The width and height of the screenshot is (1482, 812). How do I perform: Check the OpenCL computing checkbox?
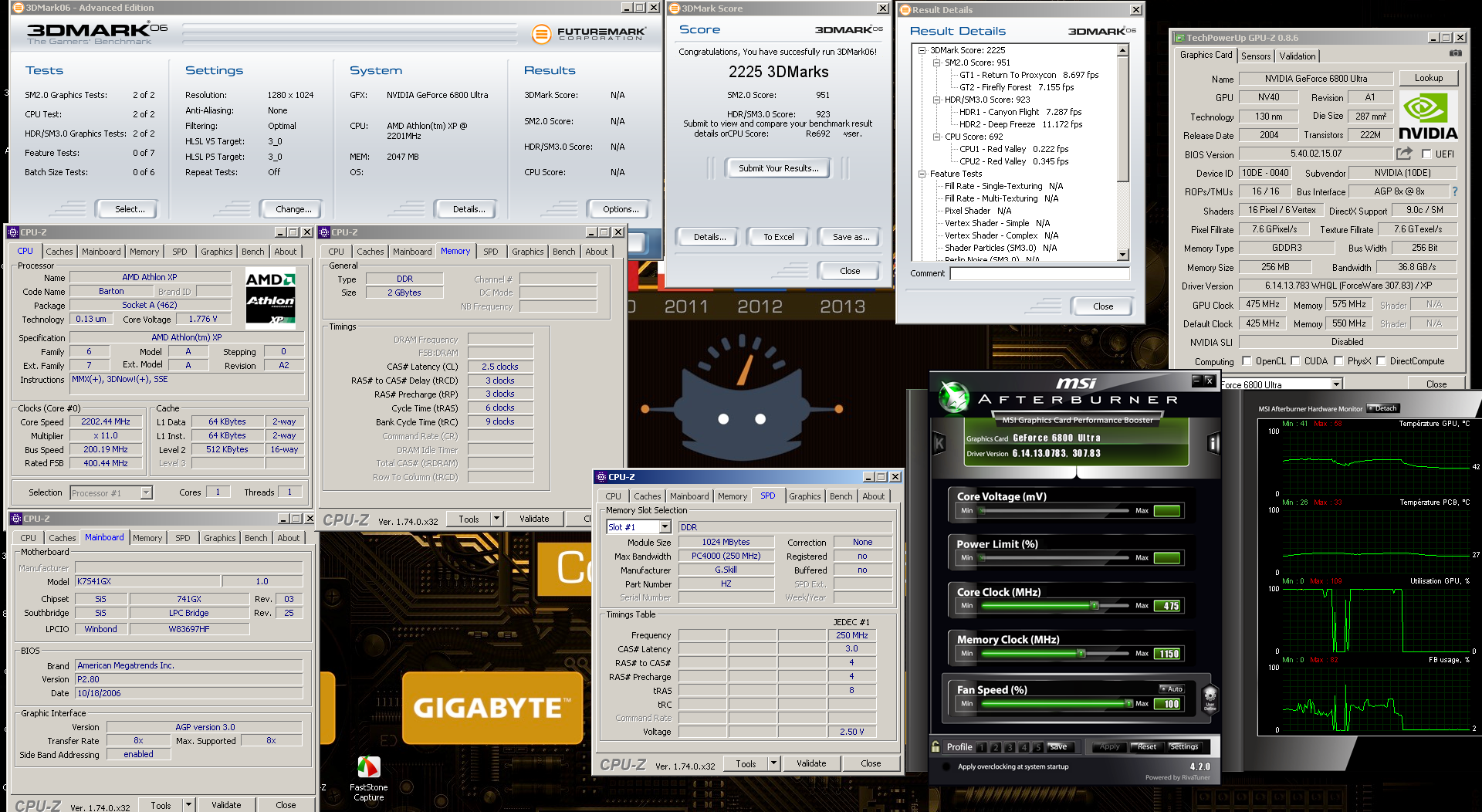point(1246,360)
